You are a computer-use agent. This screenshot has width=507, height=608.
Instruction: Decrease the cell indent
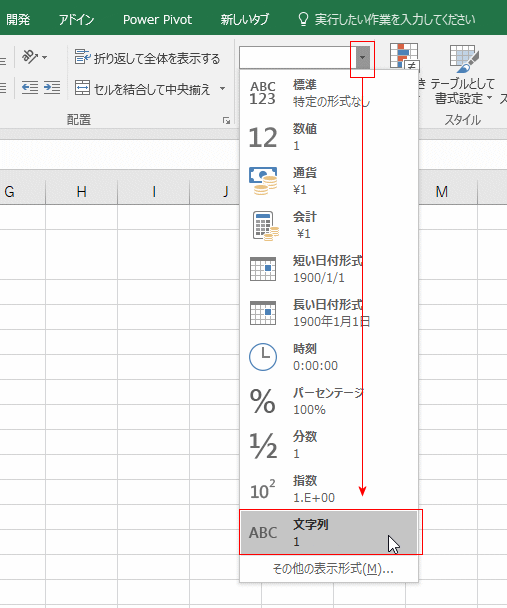(29, 88)
